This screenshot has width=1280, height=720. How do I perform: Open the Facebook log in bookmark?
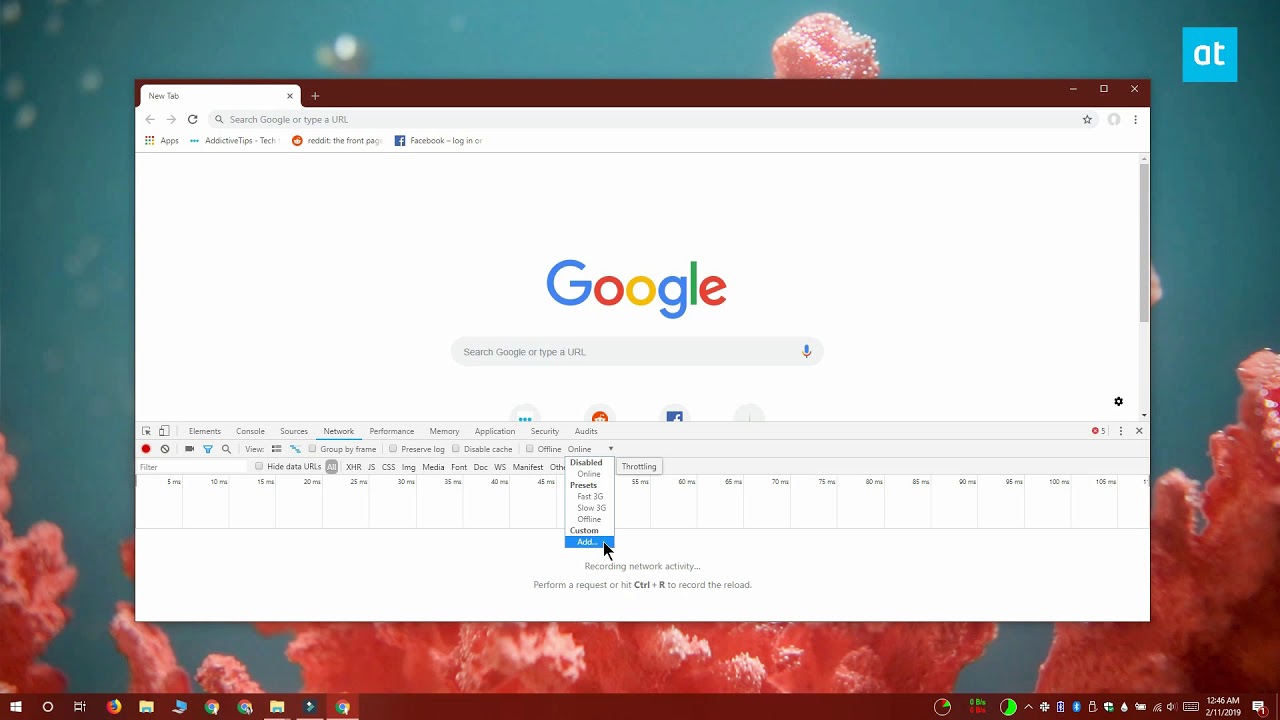[x=438, y=141]
